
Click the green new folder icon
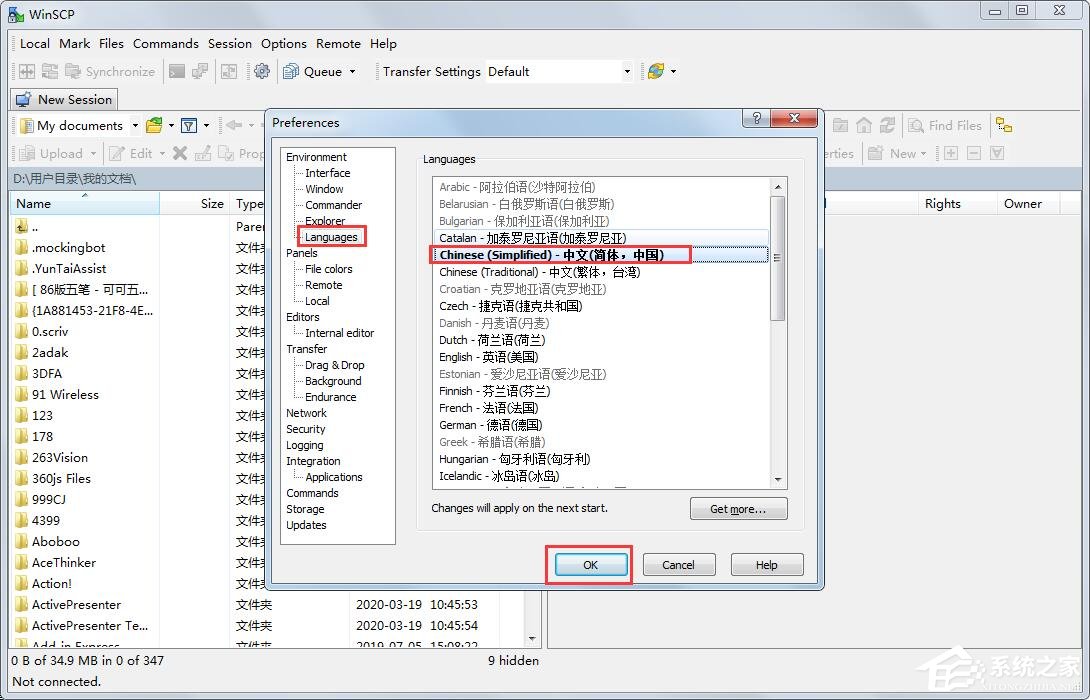tap(153, 125)
